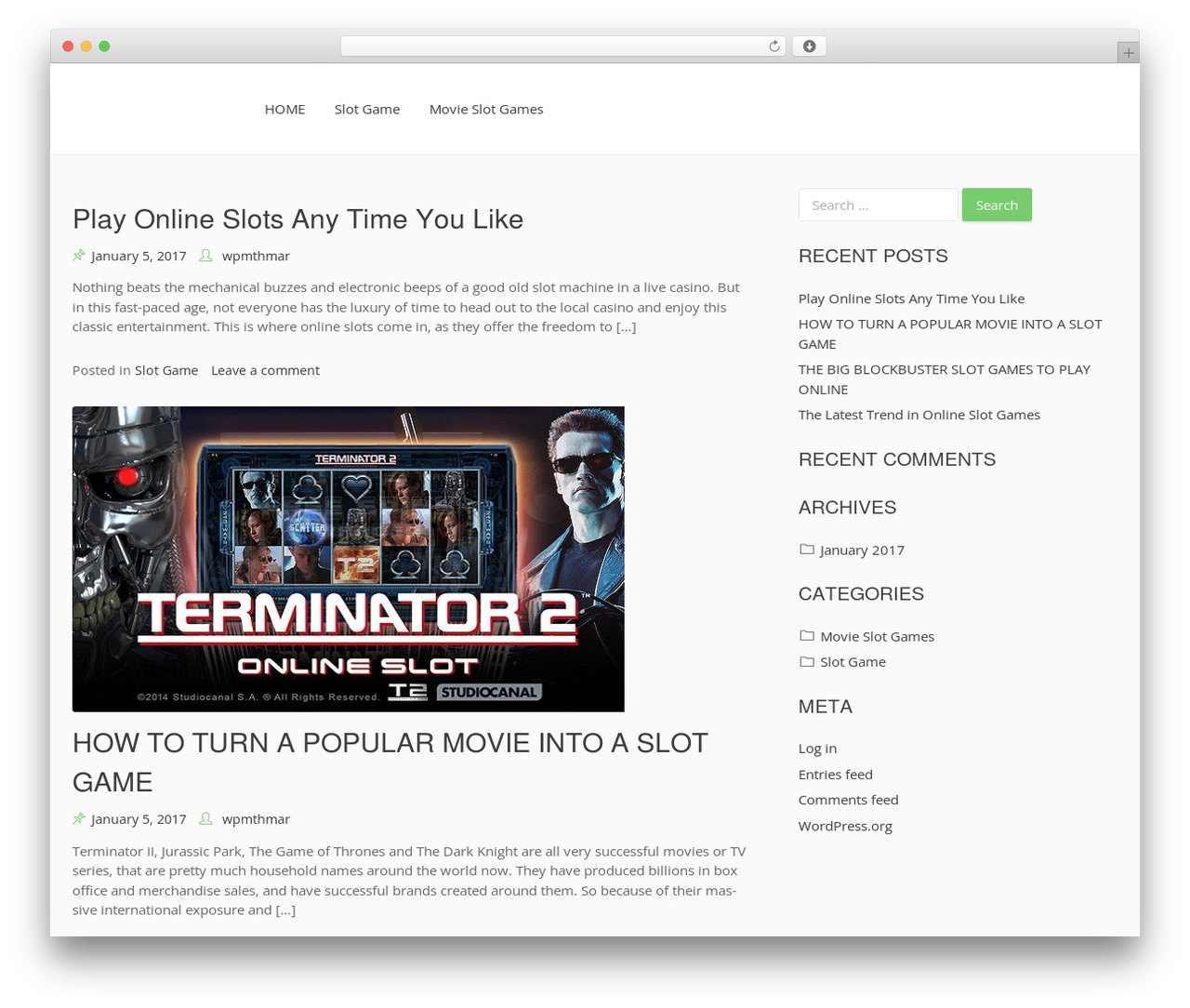This screenshot has width=1190, height=1008.
Task: Open the Movie Slot Games category link
Action: [877, 637]
